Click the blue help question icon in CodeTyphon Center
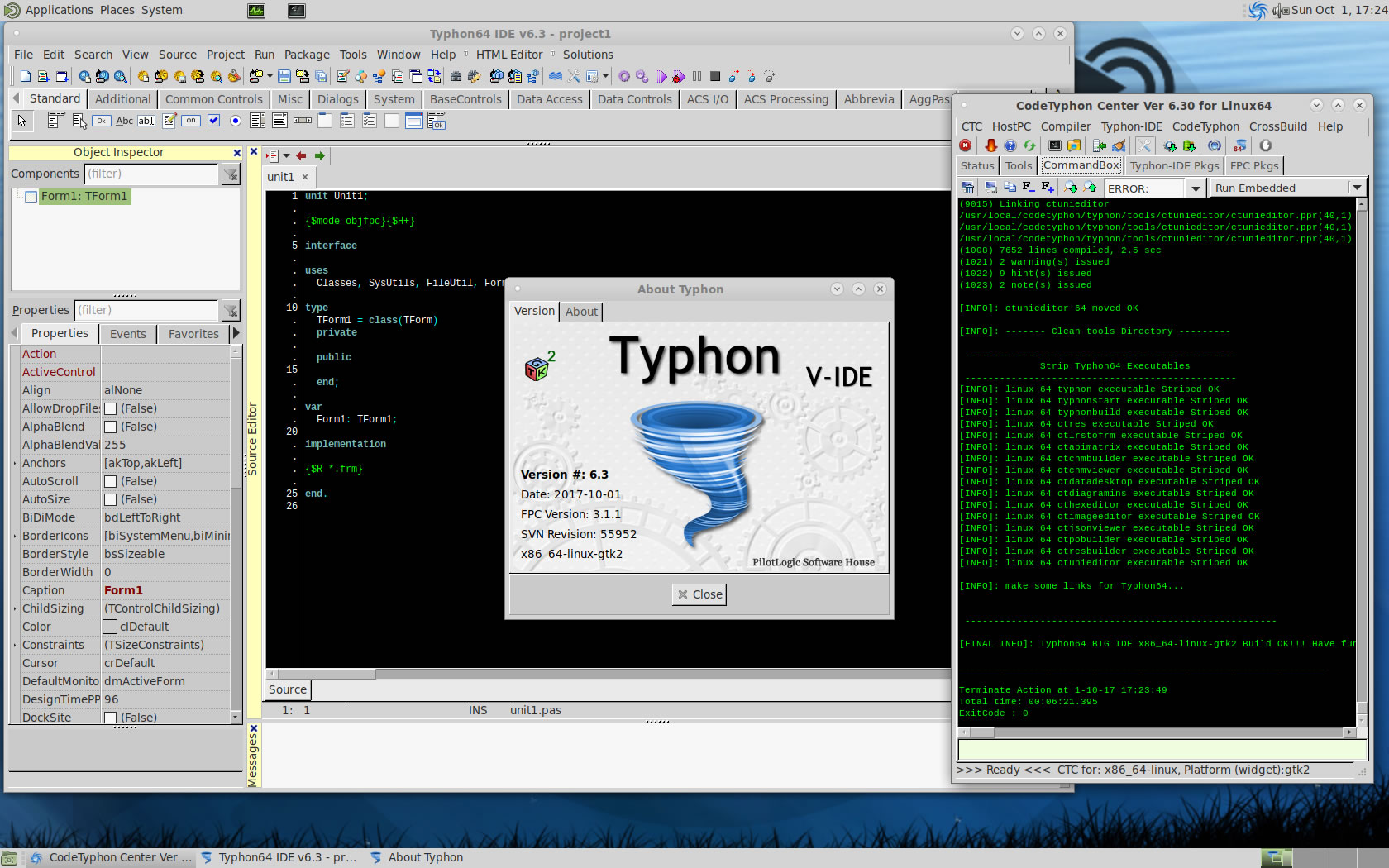 tap(1010, 145)
